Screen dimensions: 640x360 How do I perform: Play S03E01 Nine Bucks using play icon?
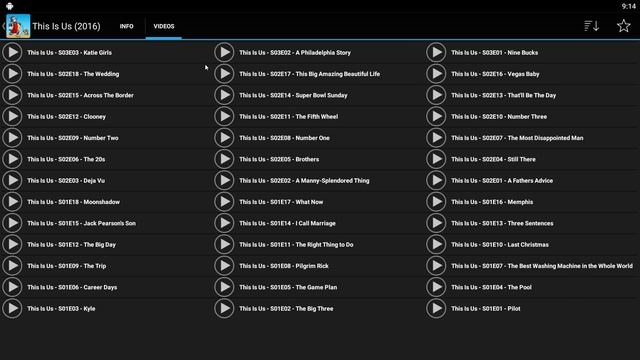pos(436,52)
